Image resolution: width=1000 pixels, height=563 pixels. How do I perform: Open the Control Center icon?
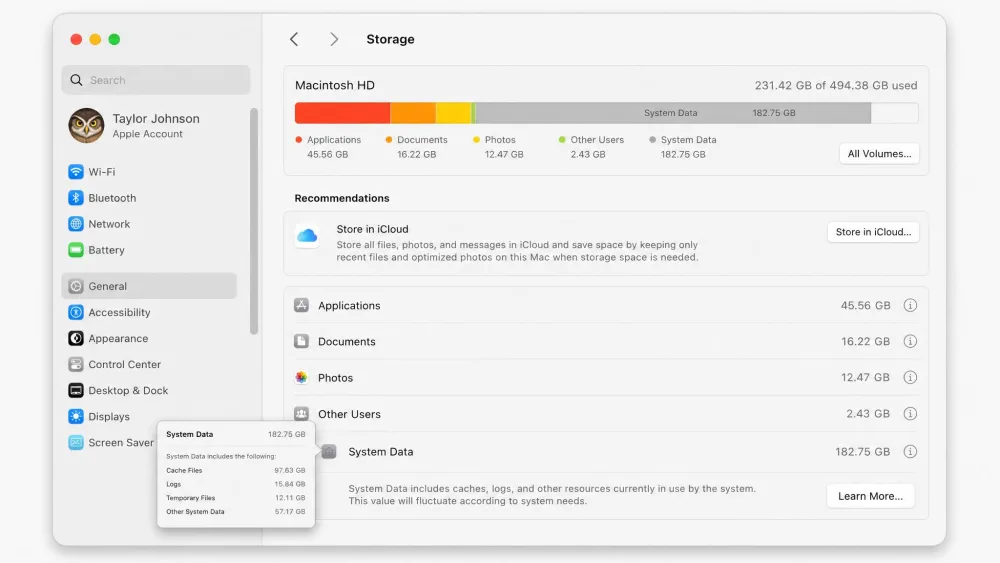pos(76,364)
